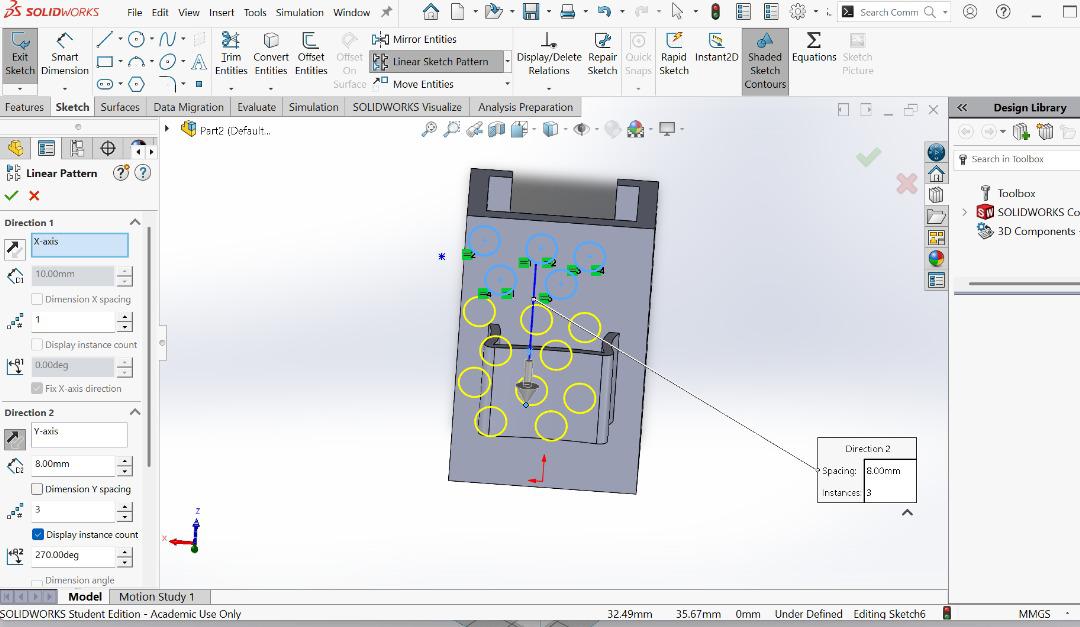
Task: Click the MMGS unit system in status bar
Action: pos(1035,614)
